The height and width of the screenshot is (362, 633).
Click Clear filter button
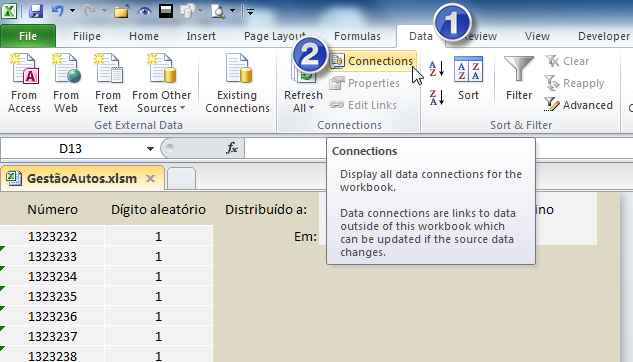(x=568, y=61)
